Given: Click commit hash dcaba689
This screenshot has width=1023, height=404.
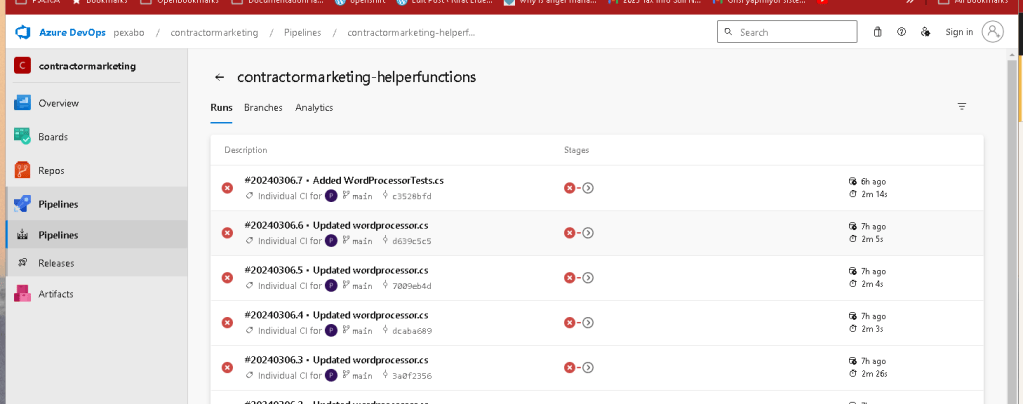Looking at the screenshot, I should [x=412, y=331].
